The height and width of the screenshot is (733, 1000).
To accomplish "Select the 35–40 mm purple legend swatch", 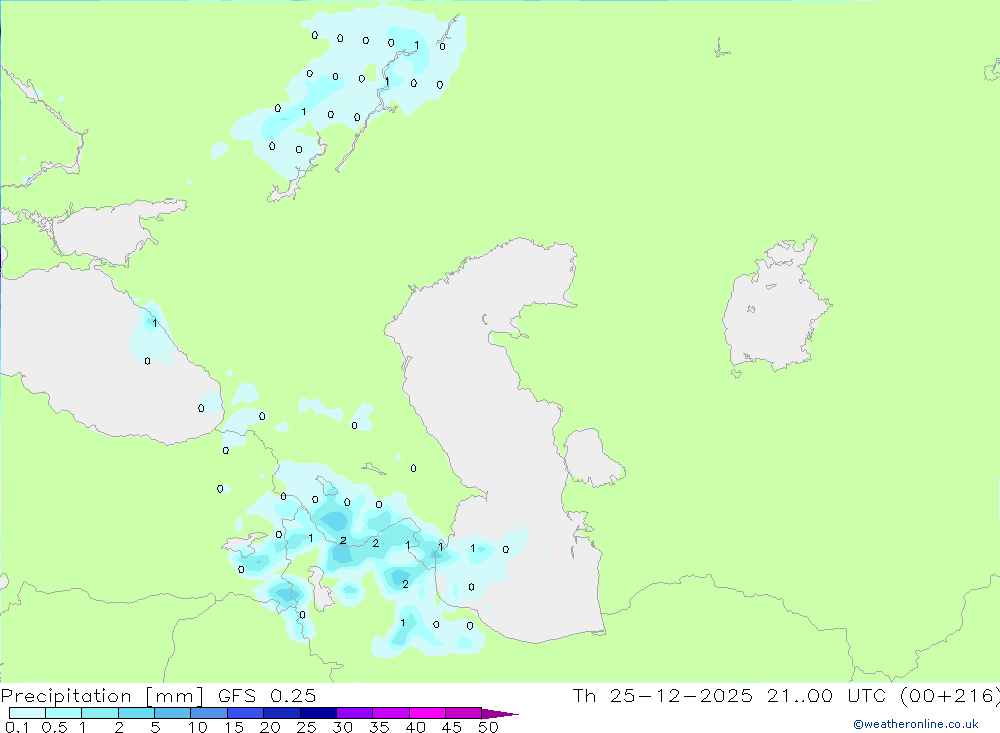I will tap(391, 713).
